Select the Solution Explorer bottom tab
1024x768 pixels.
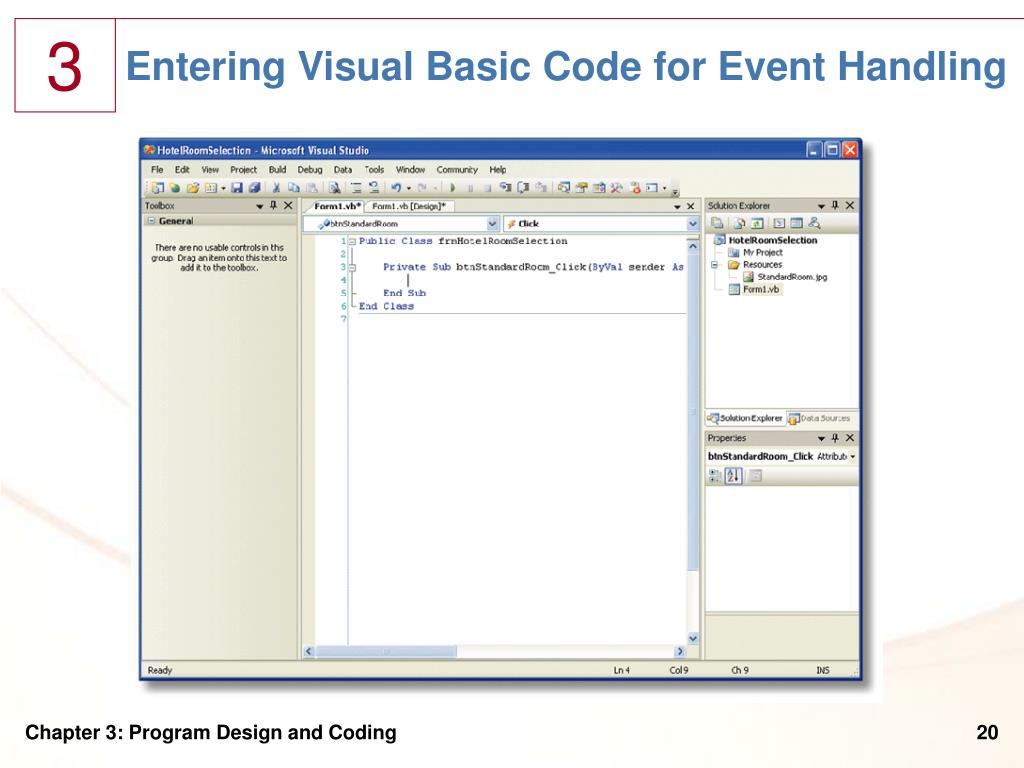tap(745, 418)
